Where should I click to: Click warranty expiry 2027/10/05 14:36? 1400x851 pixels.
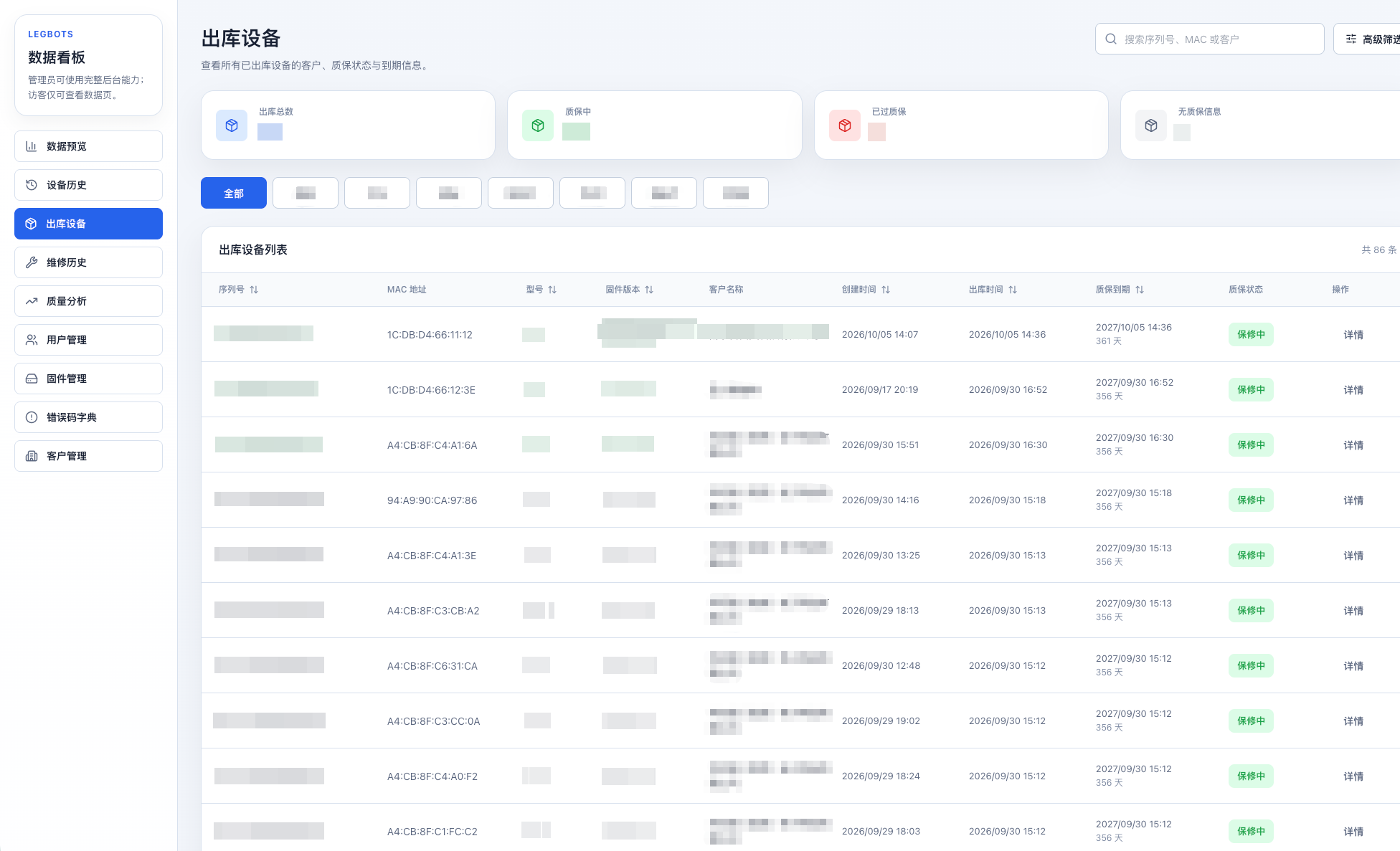pos(1134,328)
